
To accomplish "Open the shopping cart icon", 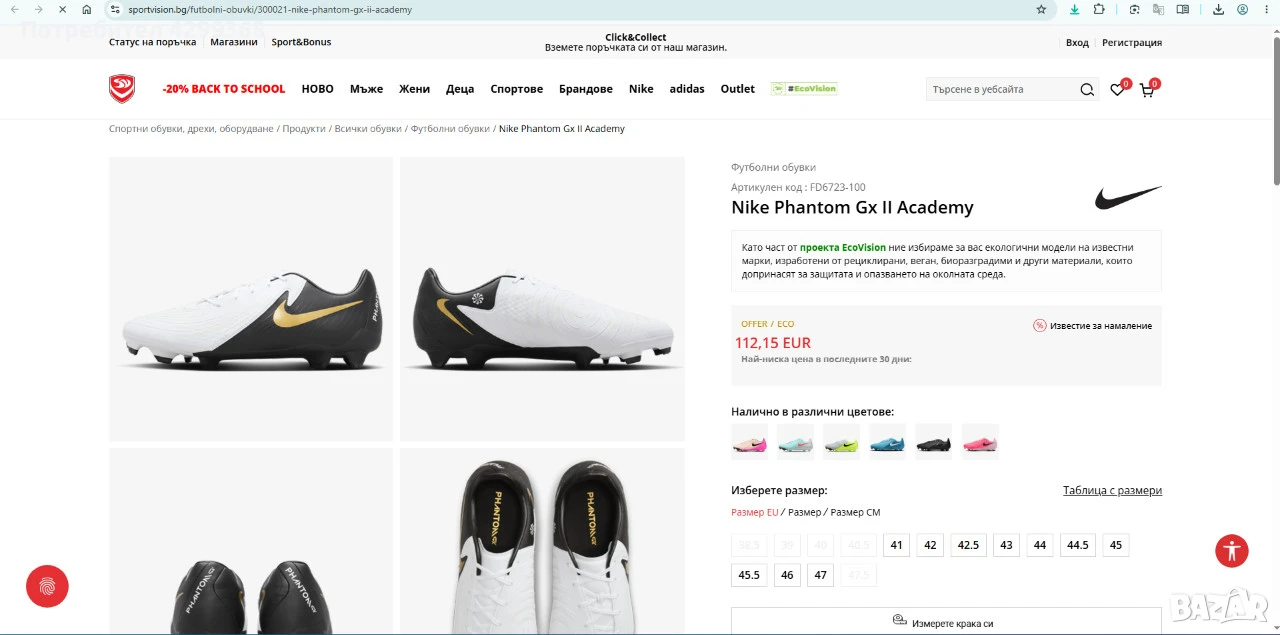I will point(1147,90).
